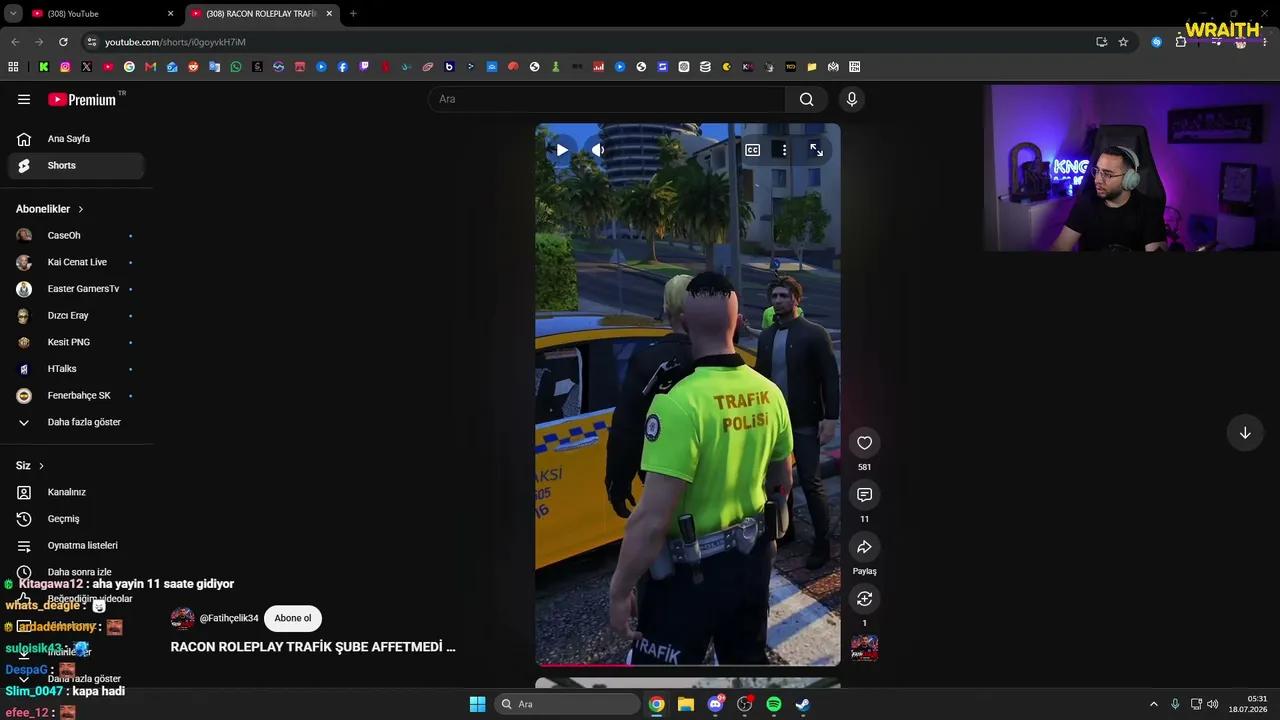Click the remix button on the Short
The image size is (1280, 720).
[x=864, y=599]
